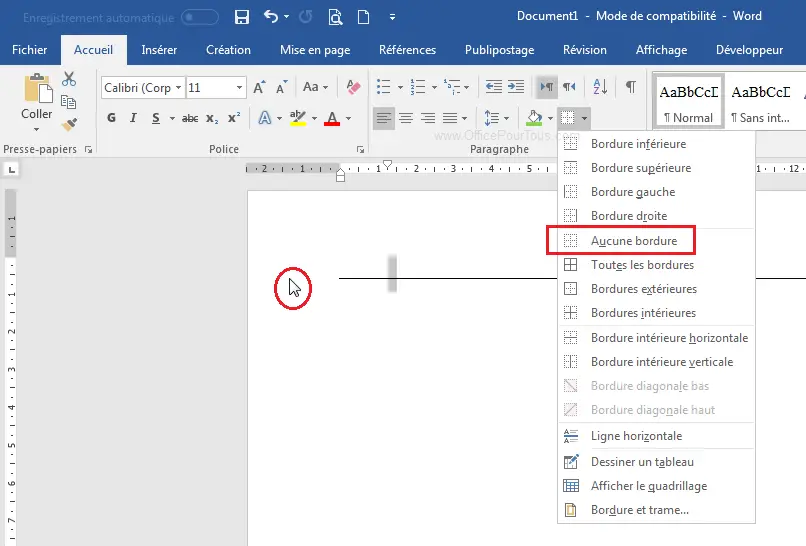Align paragraph to the left

pos(383,118)
